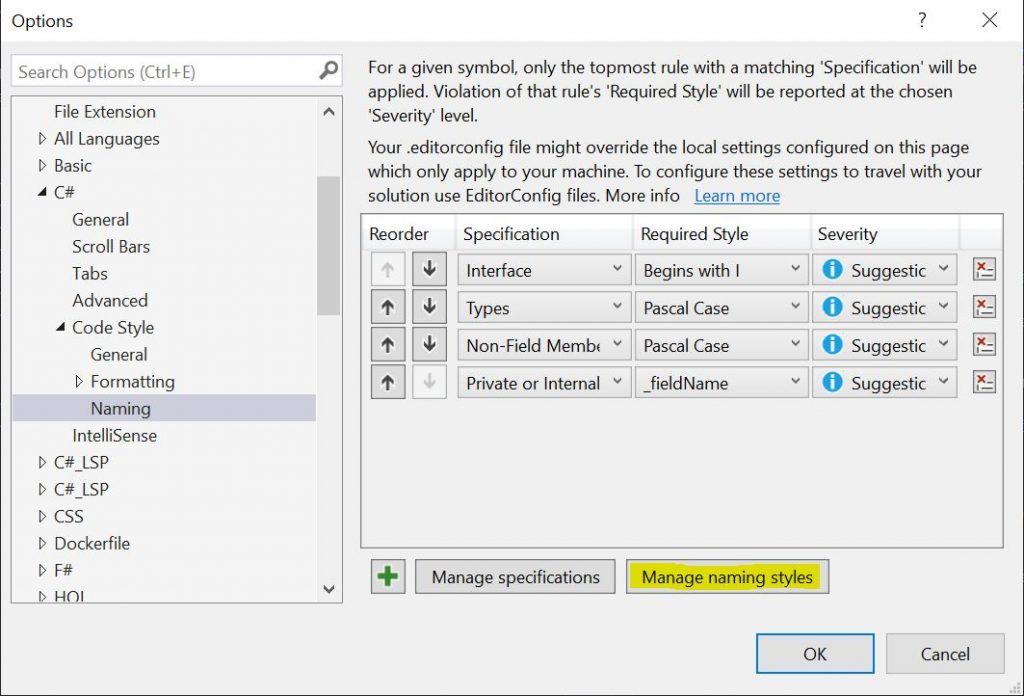The height and width of the screenshot is (696, 1024).
Task: Select IntelliSense in the options tree
Action: click(x=114, y=436)
